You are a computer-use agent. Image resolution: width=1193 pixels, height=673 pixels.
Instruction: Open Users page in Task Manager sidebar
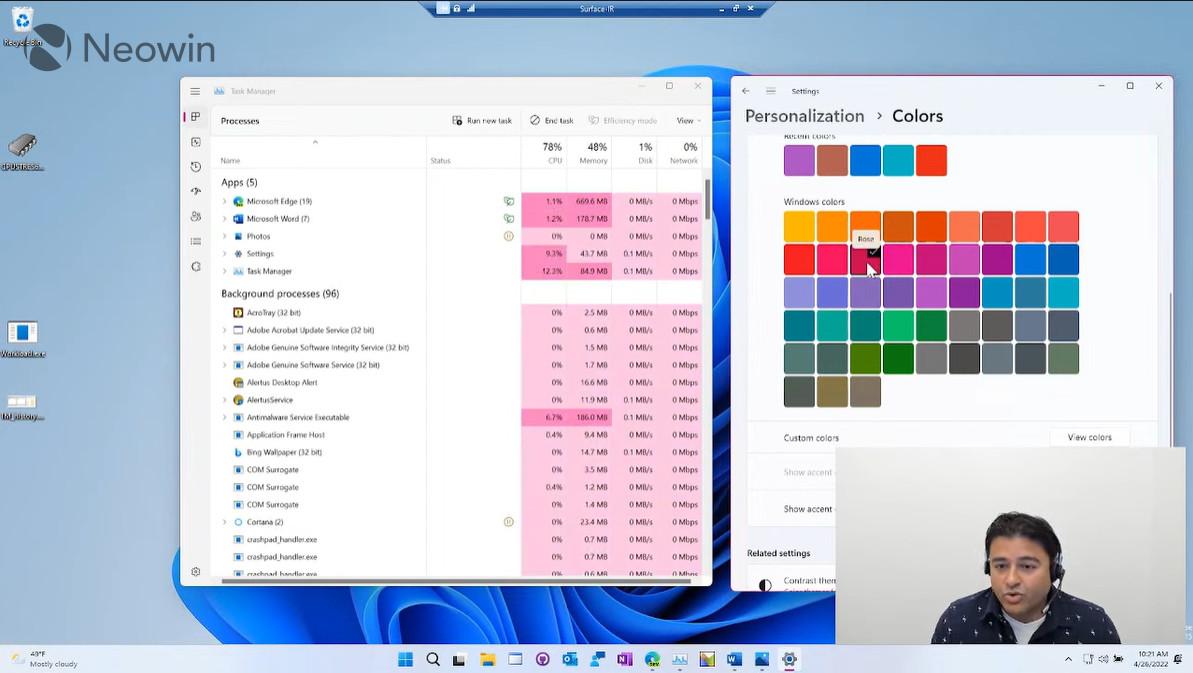pos(195,216)
